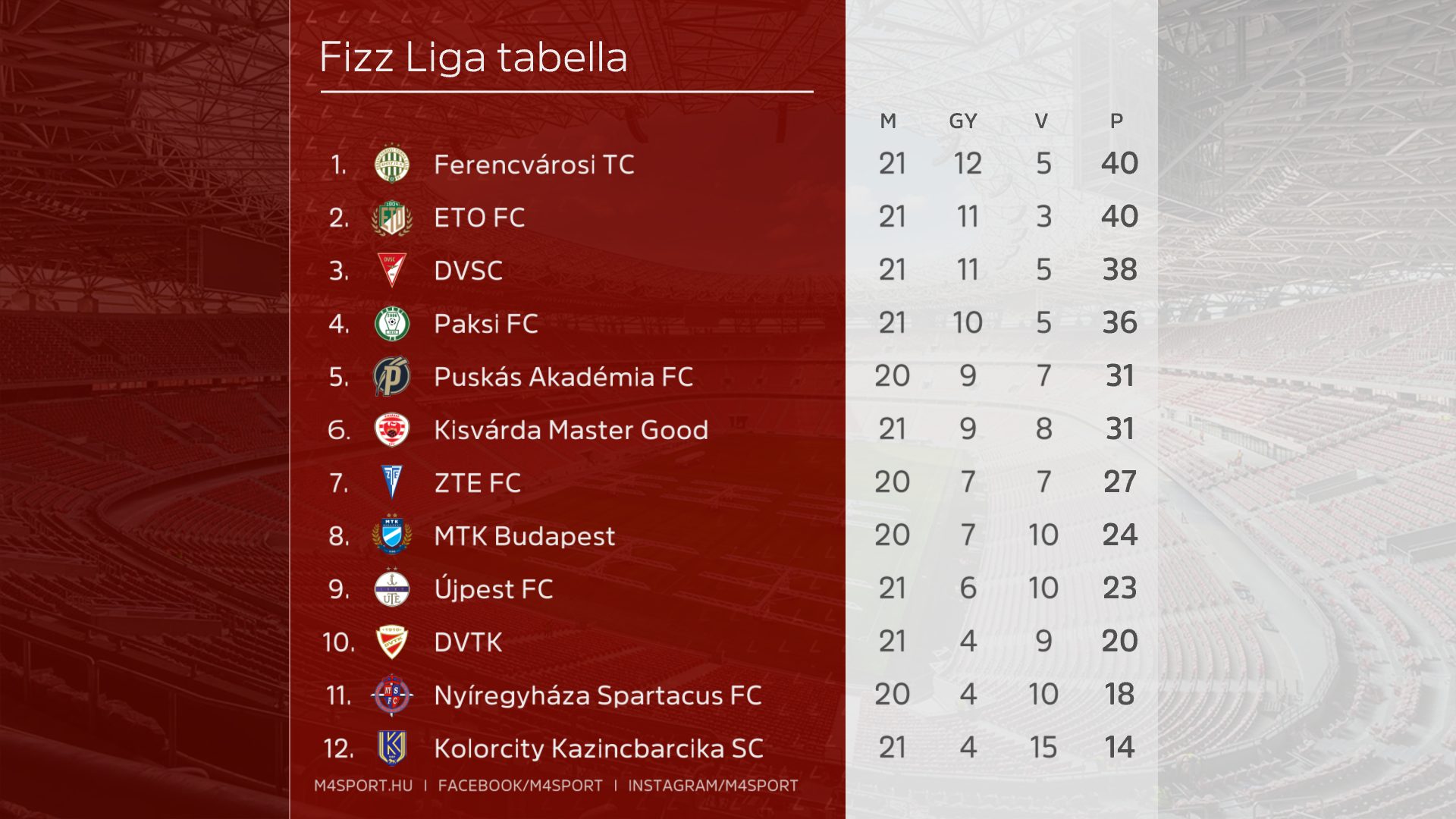Click the Paksi FC green badge
This screenshot has width=1456, height=819.
392,324
